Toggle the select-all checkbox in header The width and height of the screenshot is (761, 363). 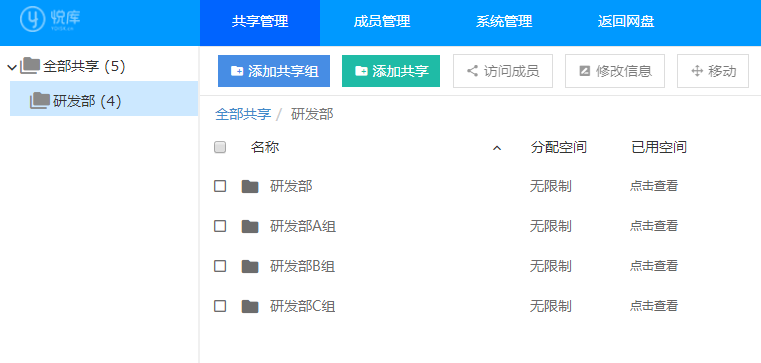pos(220,147)
